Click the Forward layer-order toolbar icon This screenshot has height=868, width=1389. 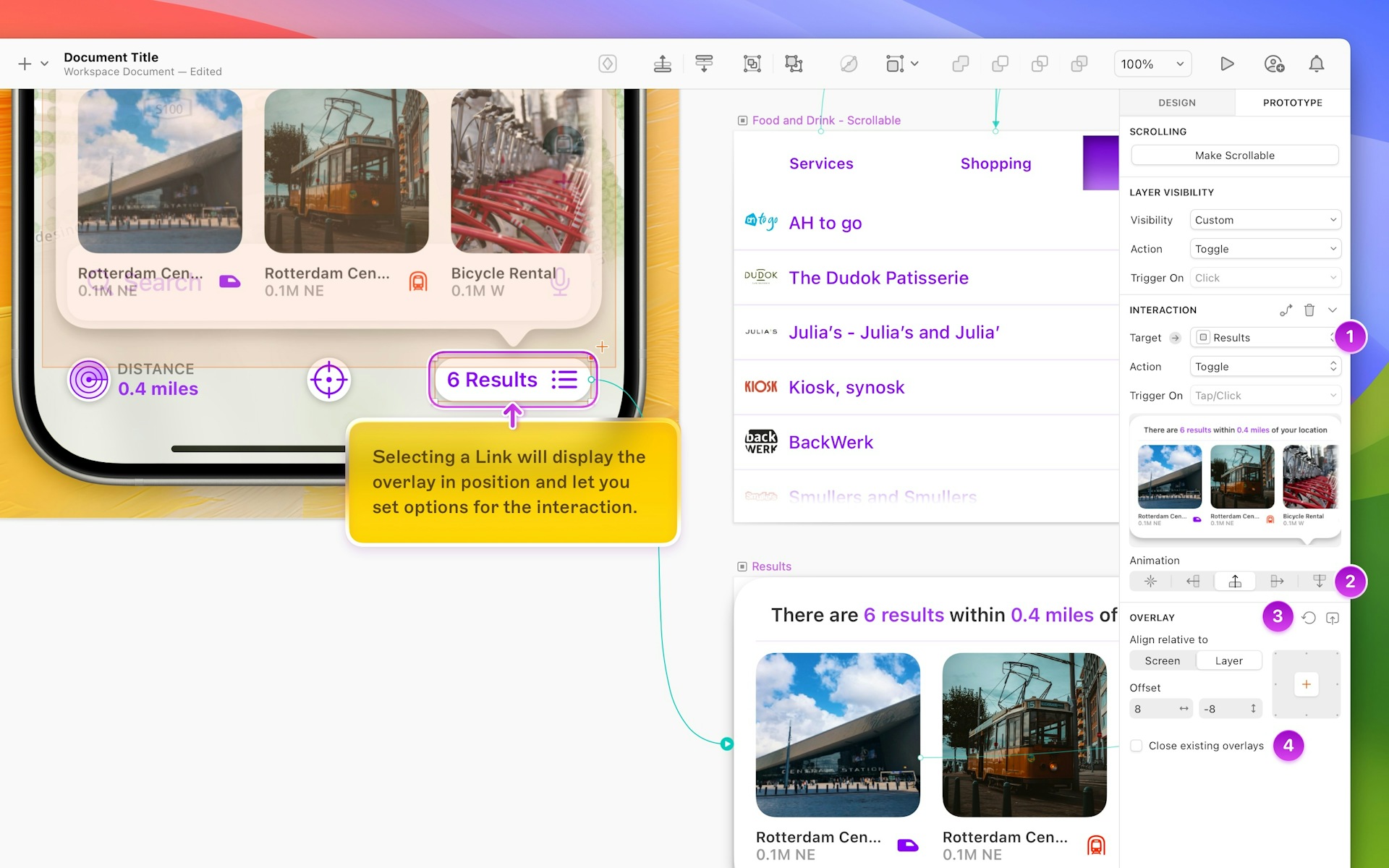[x=663, y=64]
